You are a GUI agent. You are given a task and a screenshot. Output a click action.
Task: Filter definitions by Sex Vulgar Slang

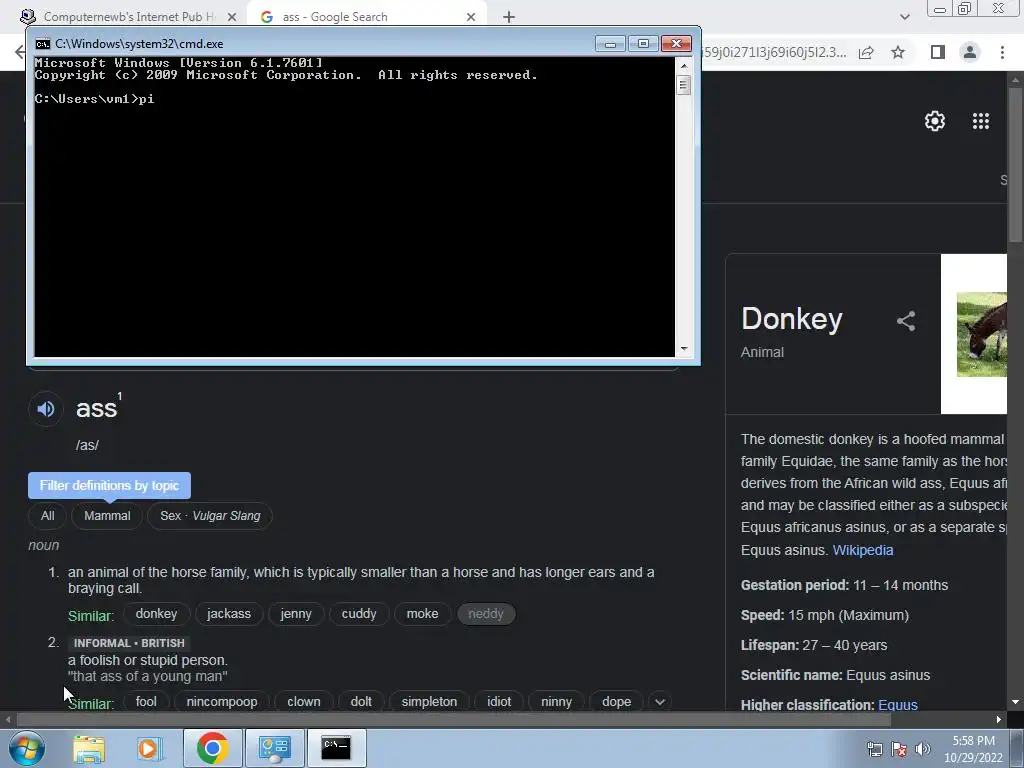(x=210, y=516)
